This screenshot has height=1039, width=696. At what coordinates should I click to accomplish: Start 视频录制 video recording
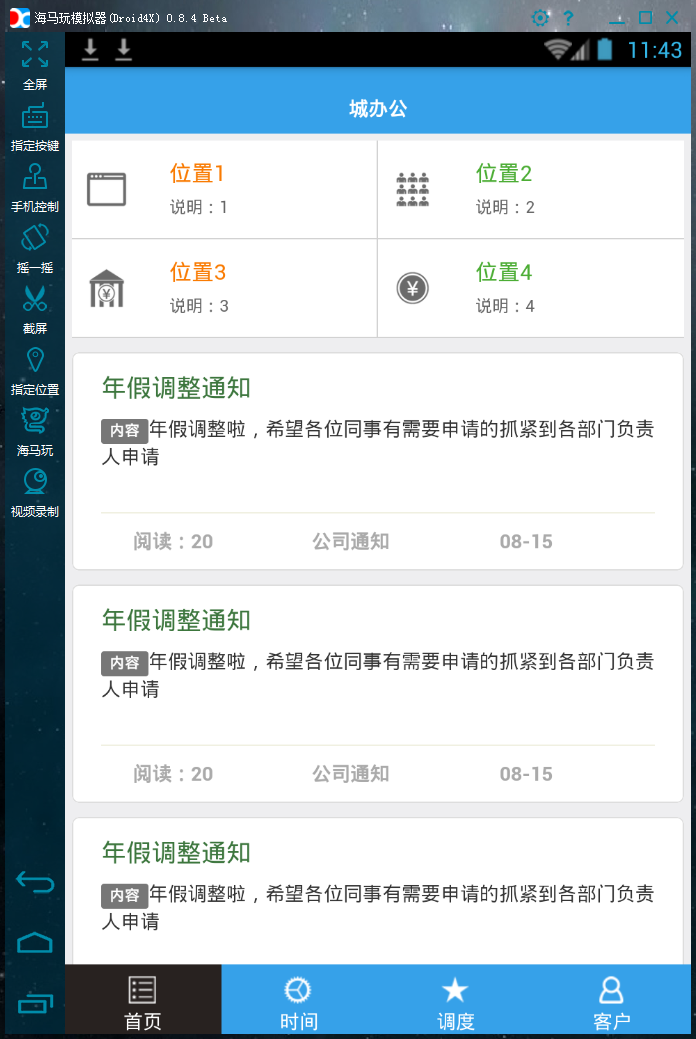34,482
